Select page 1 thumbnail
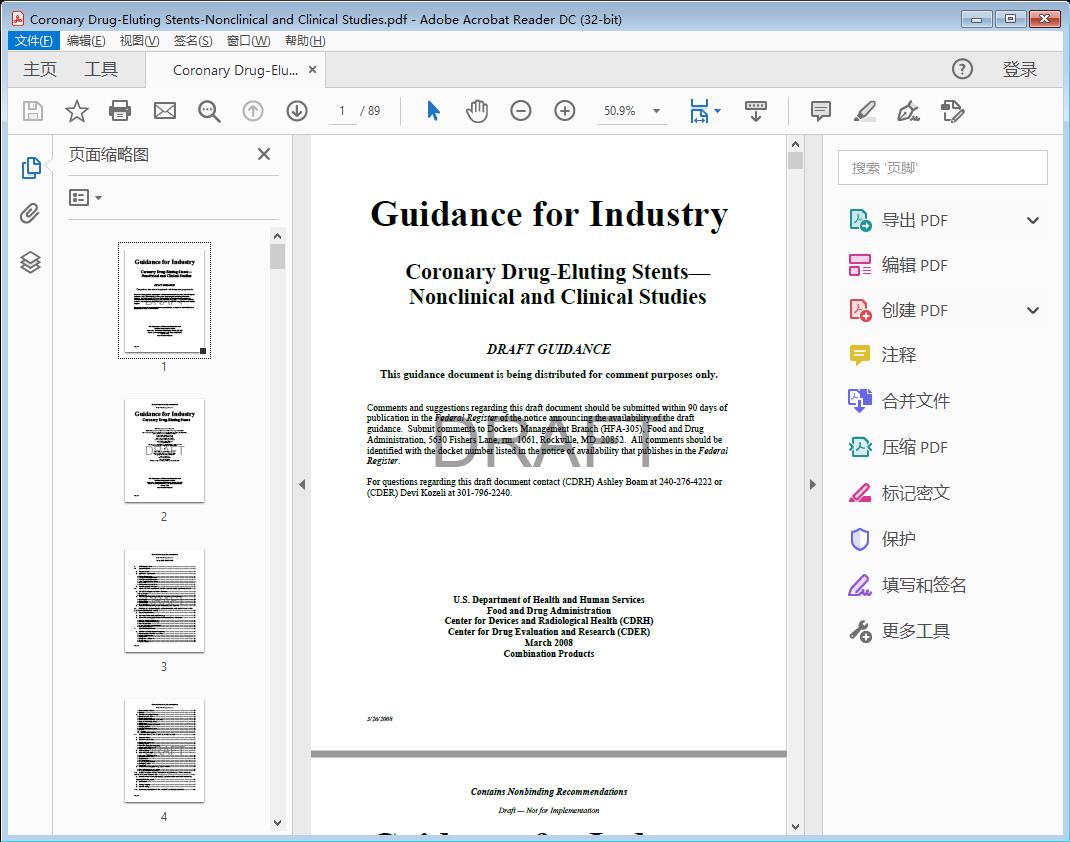The height and width of the screenshot is (842, 1070). 164,300
